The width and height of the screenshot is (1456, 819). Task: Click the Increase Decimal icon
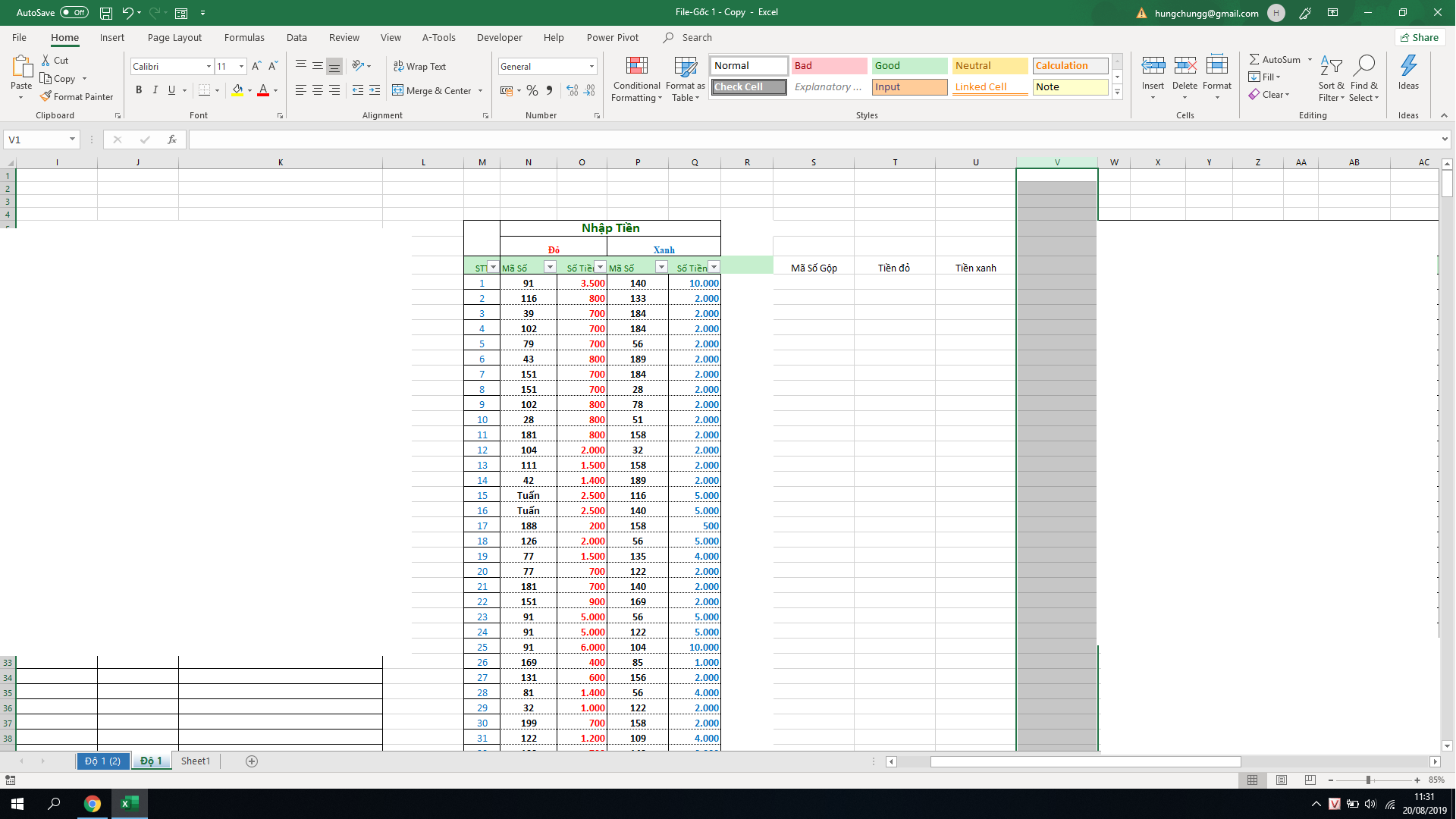(x=572, y=90)
